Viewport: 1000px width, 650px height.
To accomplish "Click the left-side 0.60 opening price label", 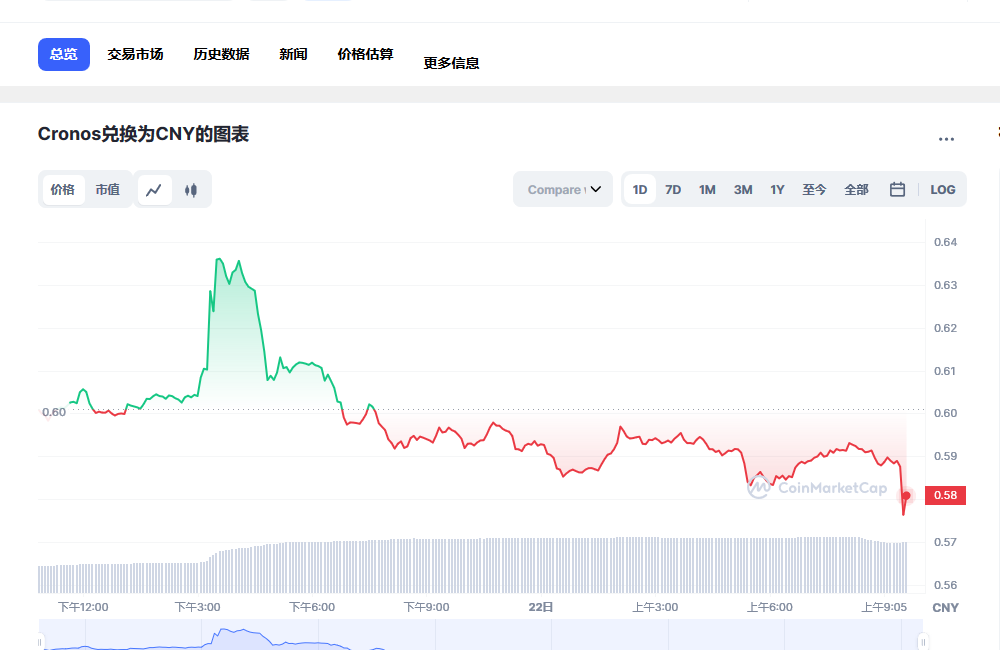I will coord(54,413).
